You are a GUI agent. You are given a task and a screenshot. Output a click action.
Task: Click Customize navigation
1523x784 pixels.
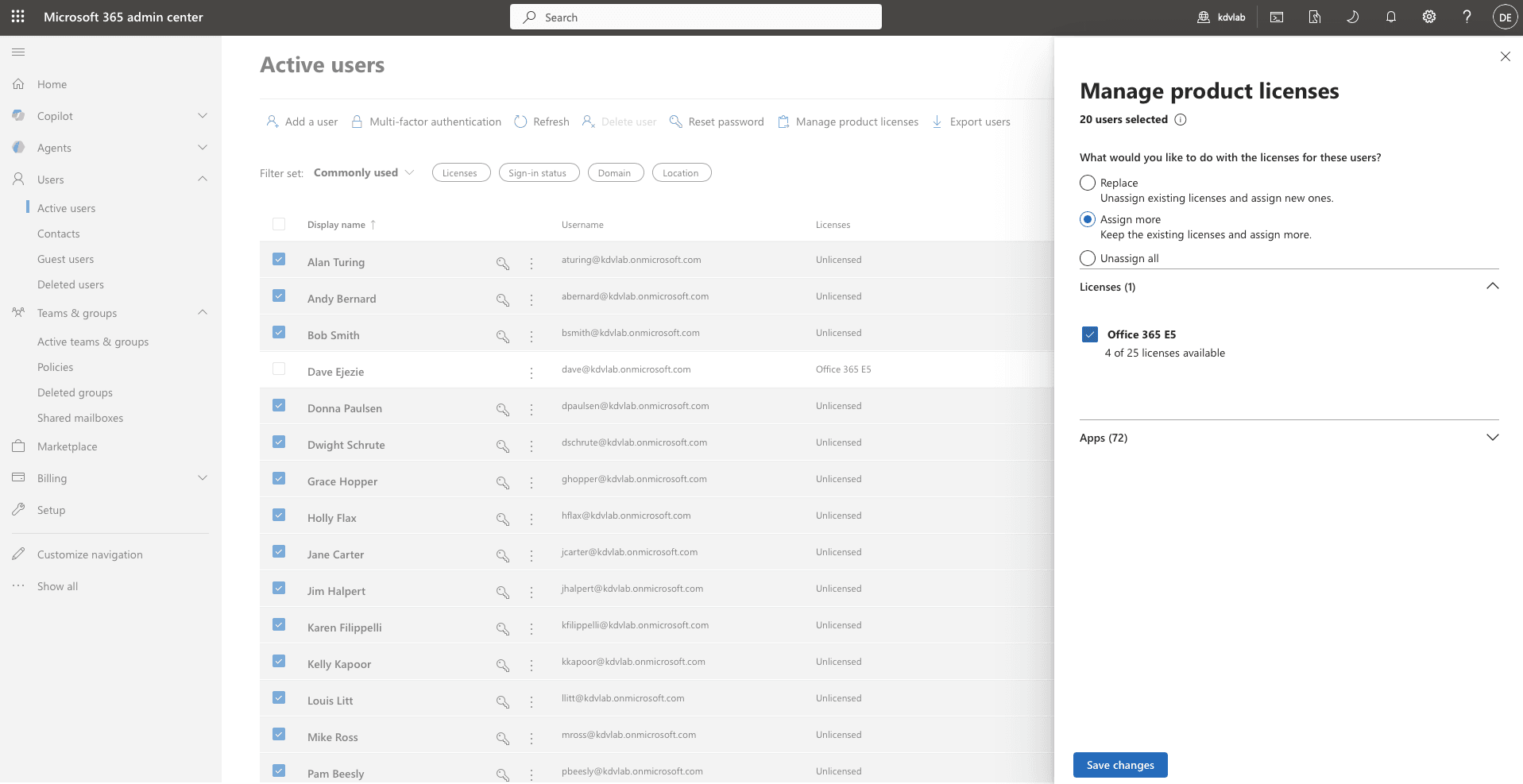(x=90, y=554)
